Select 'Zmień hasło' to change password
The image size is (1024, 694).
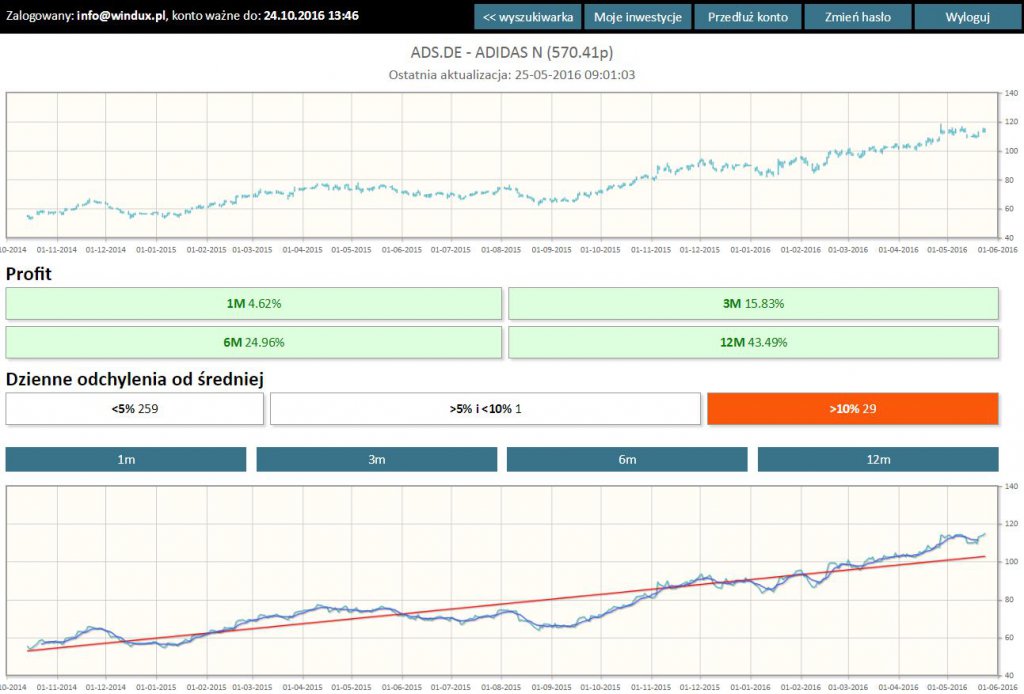point(857,17)
